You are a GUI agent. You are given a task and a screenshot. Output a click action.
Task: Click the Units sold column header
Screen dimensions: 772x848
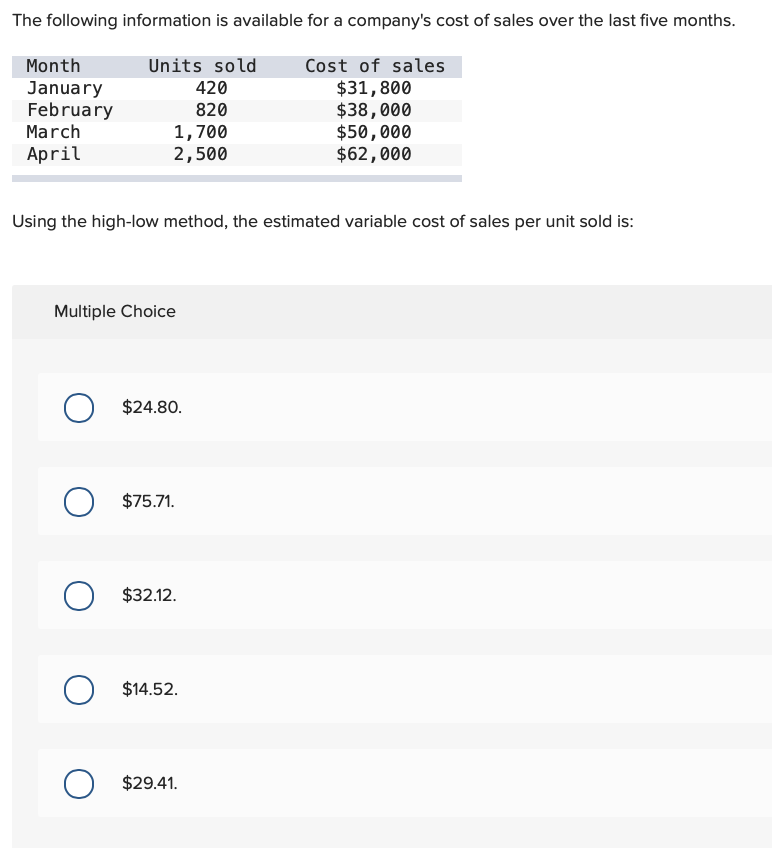[x=201, y=66]
